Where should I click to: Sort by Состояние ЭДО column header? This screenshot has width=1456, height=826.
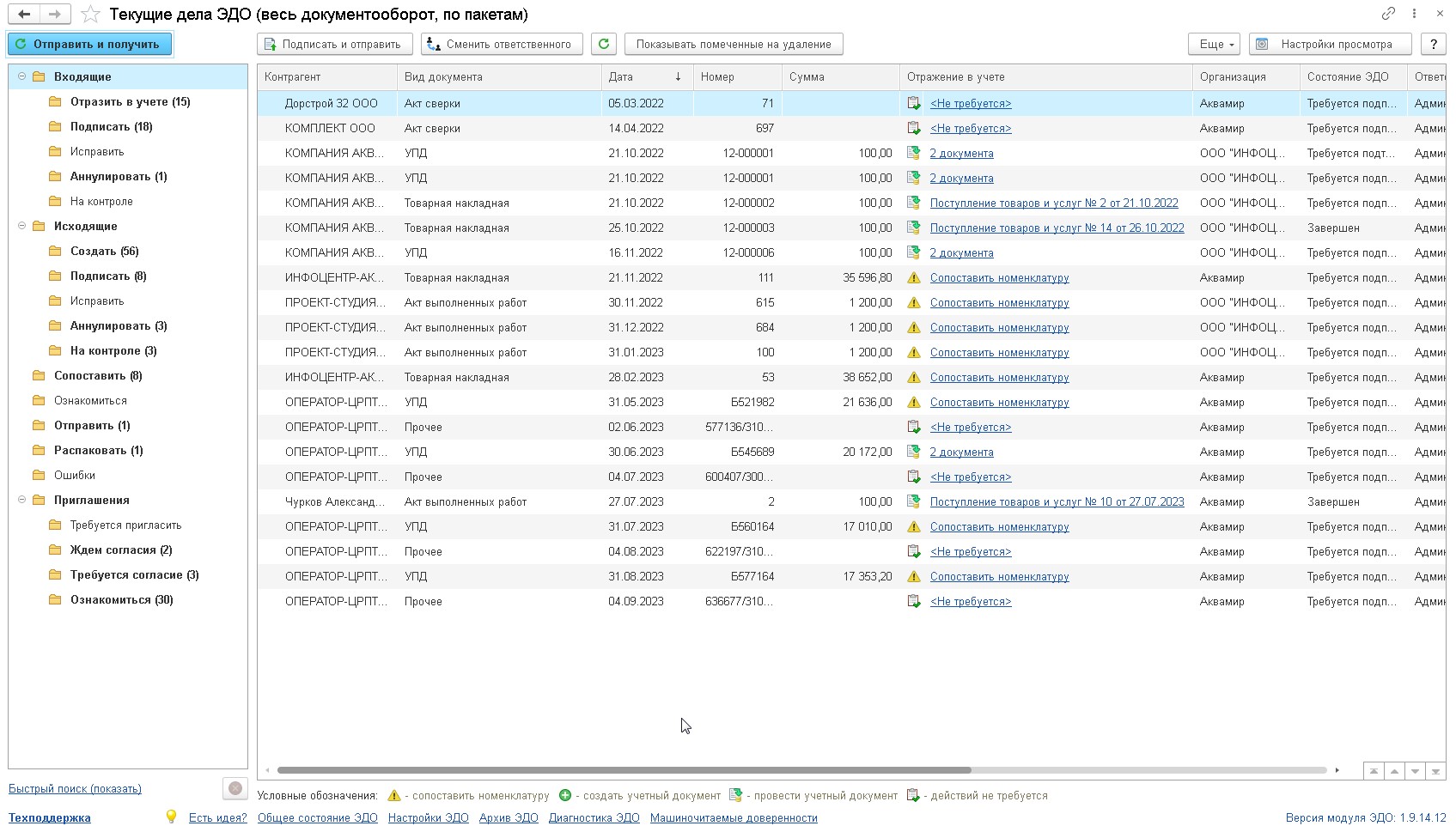[1353, 76]
